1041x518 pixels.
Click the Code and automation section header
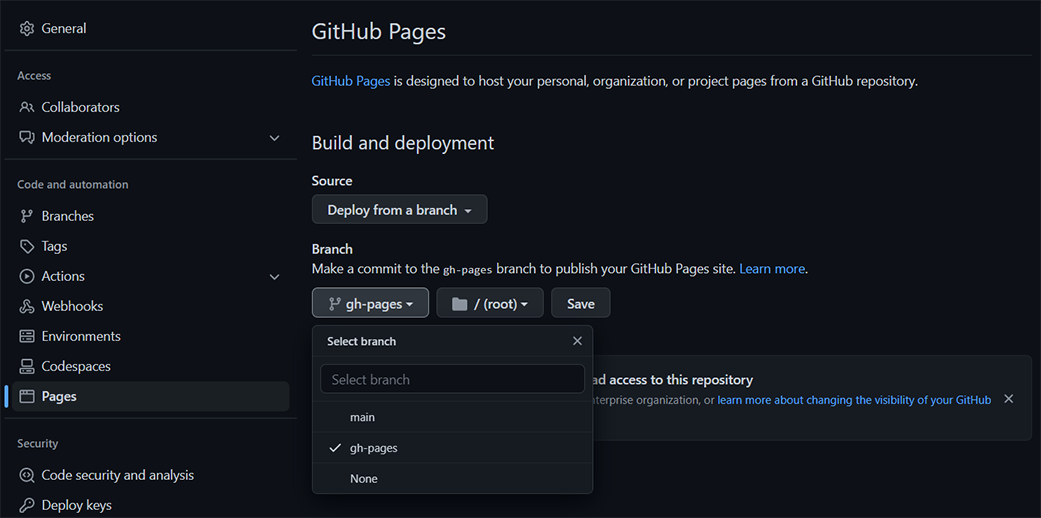tap(73, 185)
